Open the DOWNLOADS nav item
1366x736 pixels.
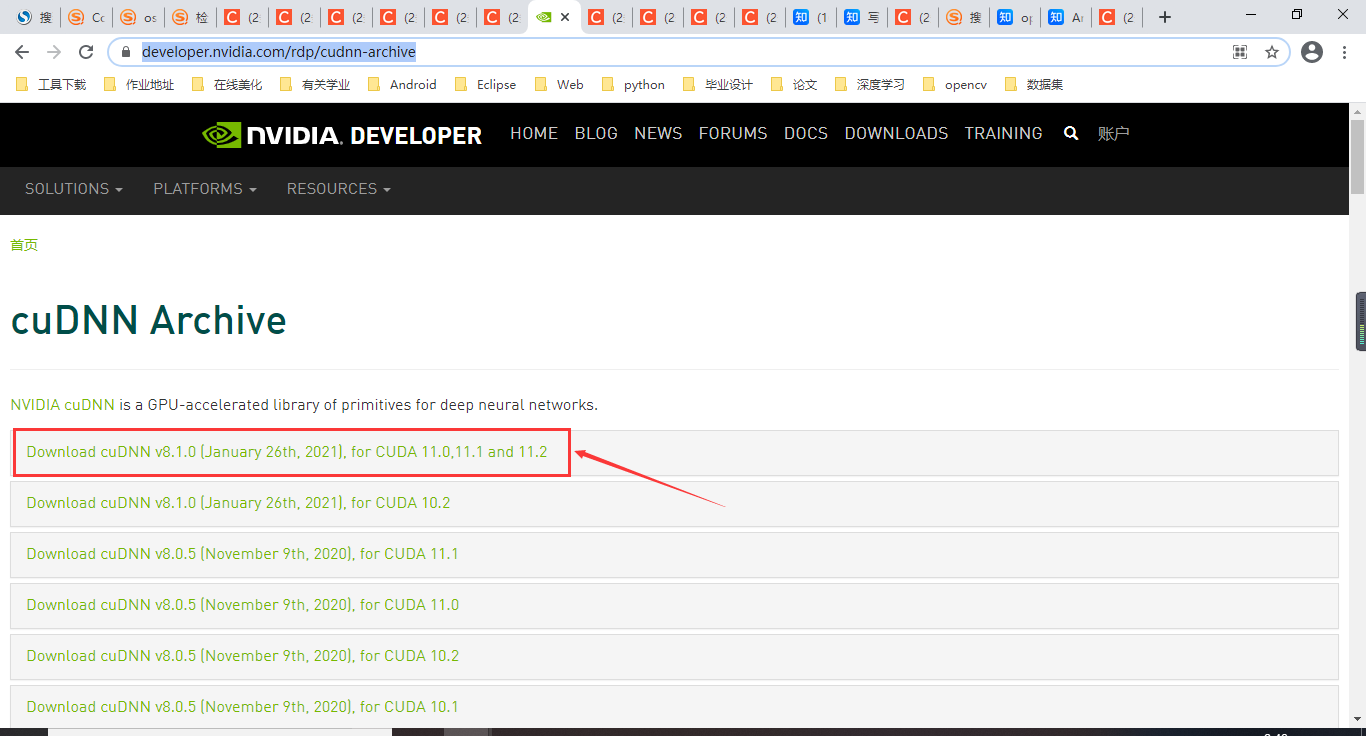click(x=896, y=134)
